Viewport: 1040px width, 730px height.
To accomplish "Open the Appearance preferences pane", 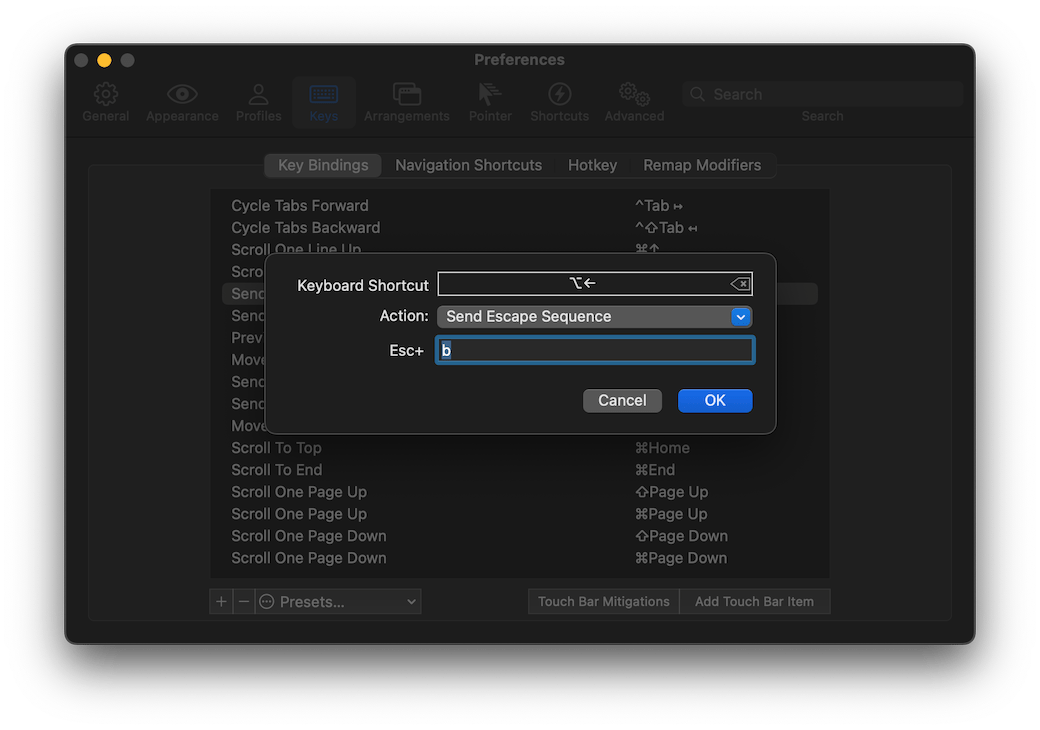I will [x=182, y=103].
